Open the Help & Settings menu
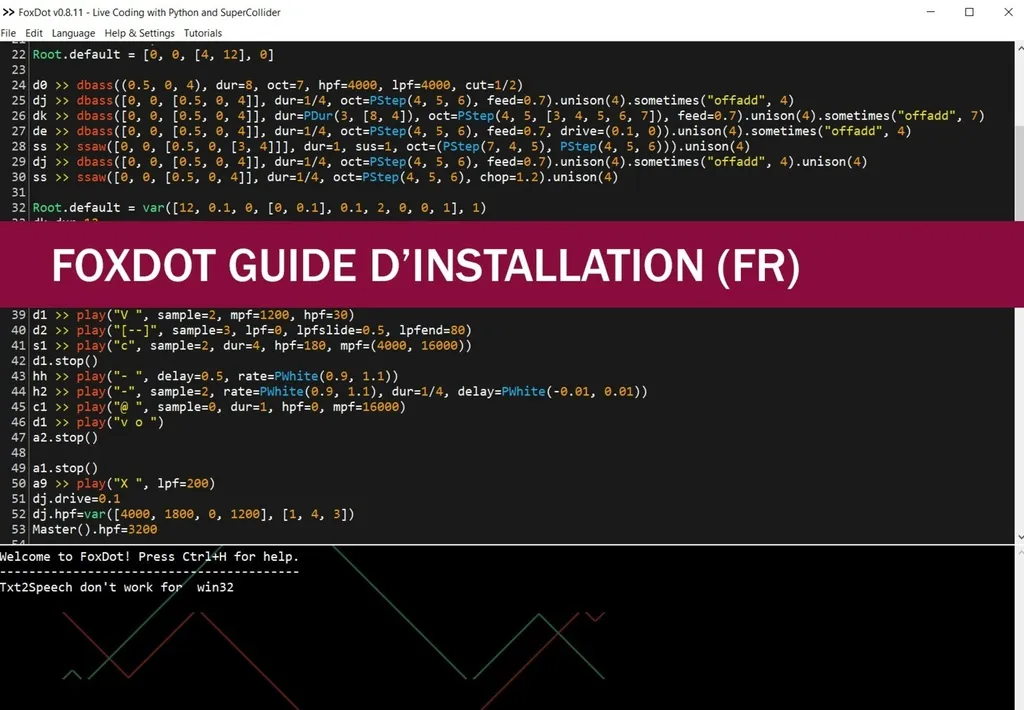Screen dimensions: 1024x710 click(x=139, y=32)
